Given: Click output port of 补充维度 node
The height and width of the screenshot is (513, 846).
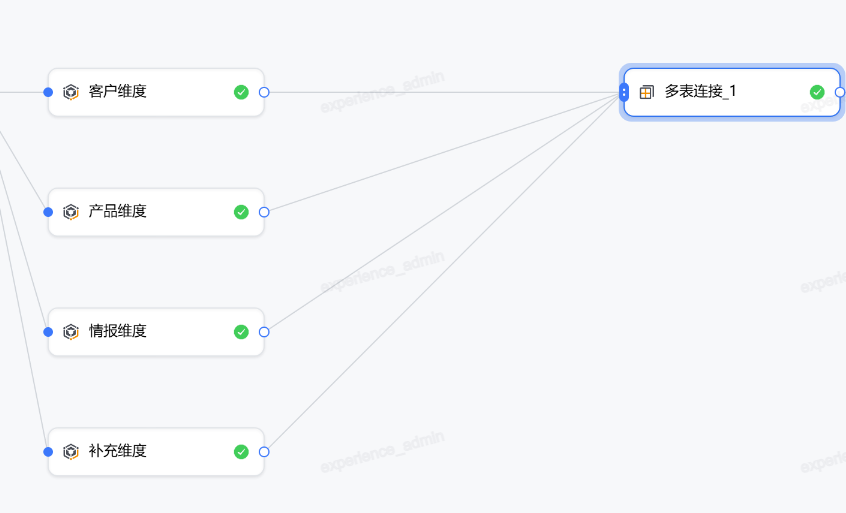Looking at the screenshot, I should (264, 452).
